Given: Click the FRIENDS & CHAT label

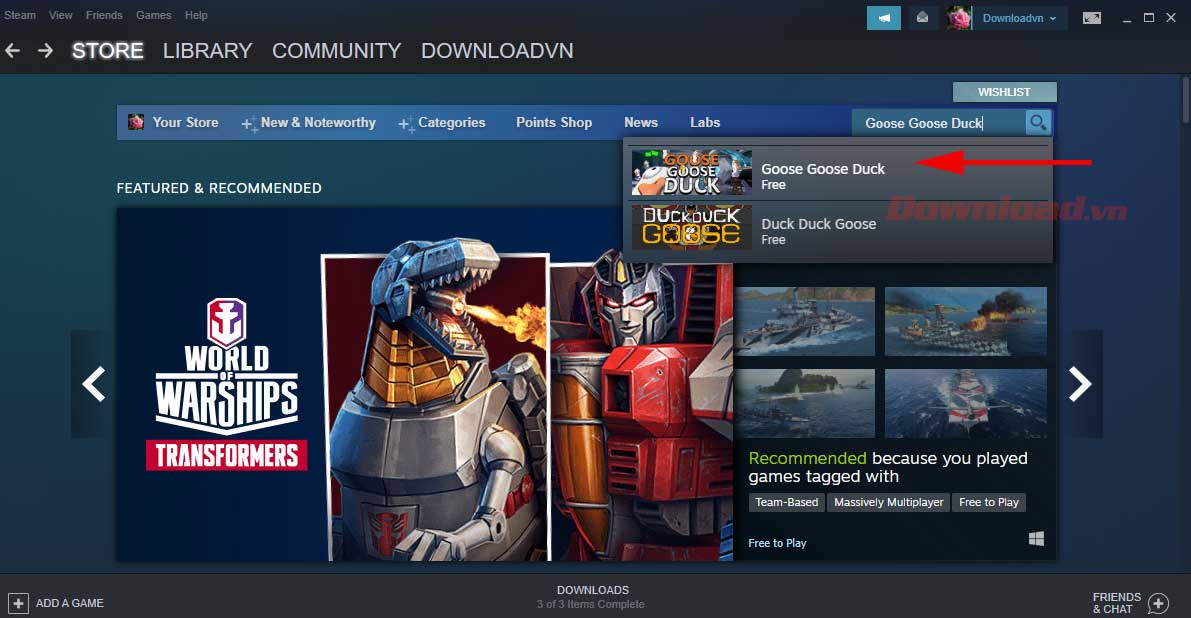Looking at the screenshot, I should point(1117,604).
